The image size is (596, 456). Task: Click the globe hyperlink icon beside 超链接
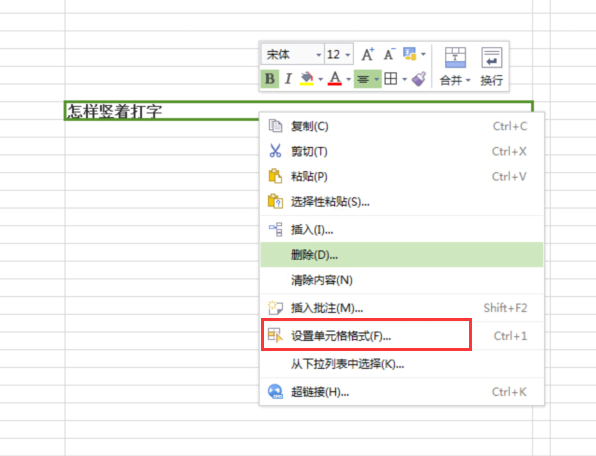click(x=275, y=391)
